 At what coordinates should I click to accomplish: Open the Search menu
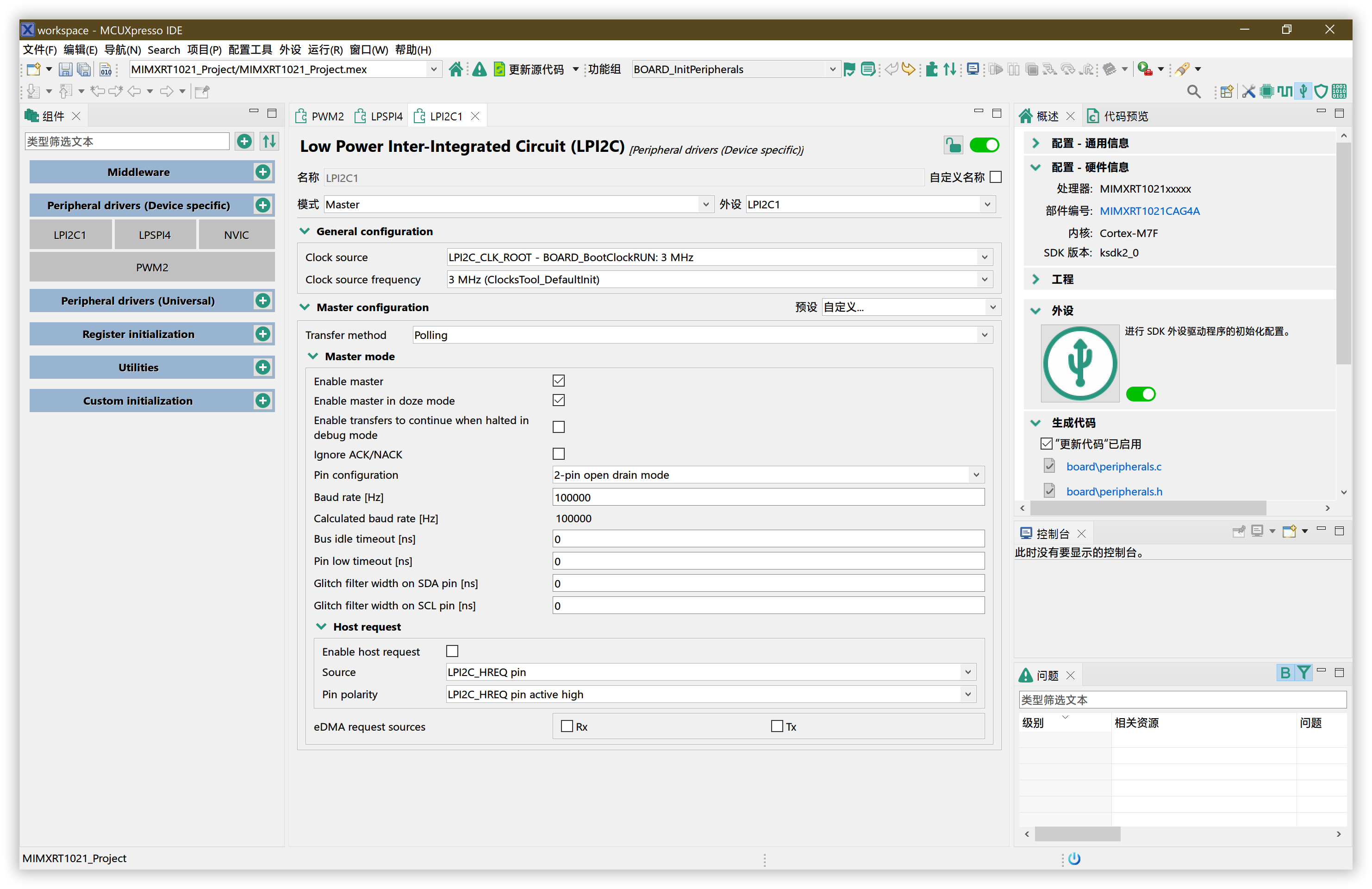click(x=164, y=50)
